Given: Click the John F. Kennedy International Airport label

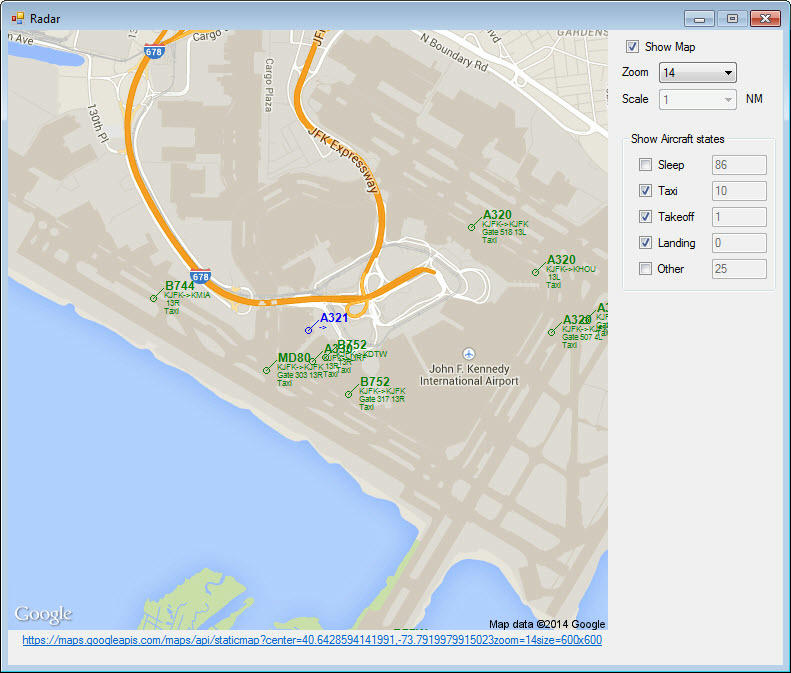Looking at the screenshot, I should (469, 375).
